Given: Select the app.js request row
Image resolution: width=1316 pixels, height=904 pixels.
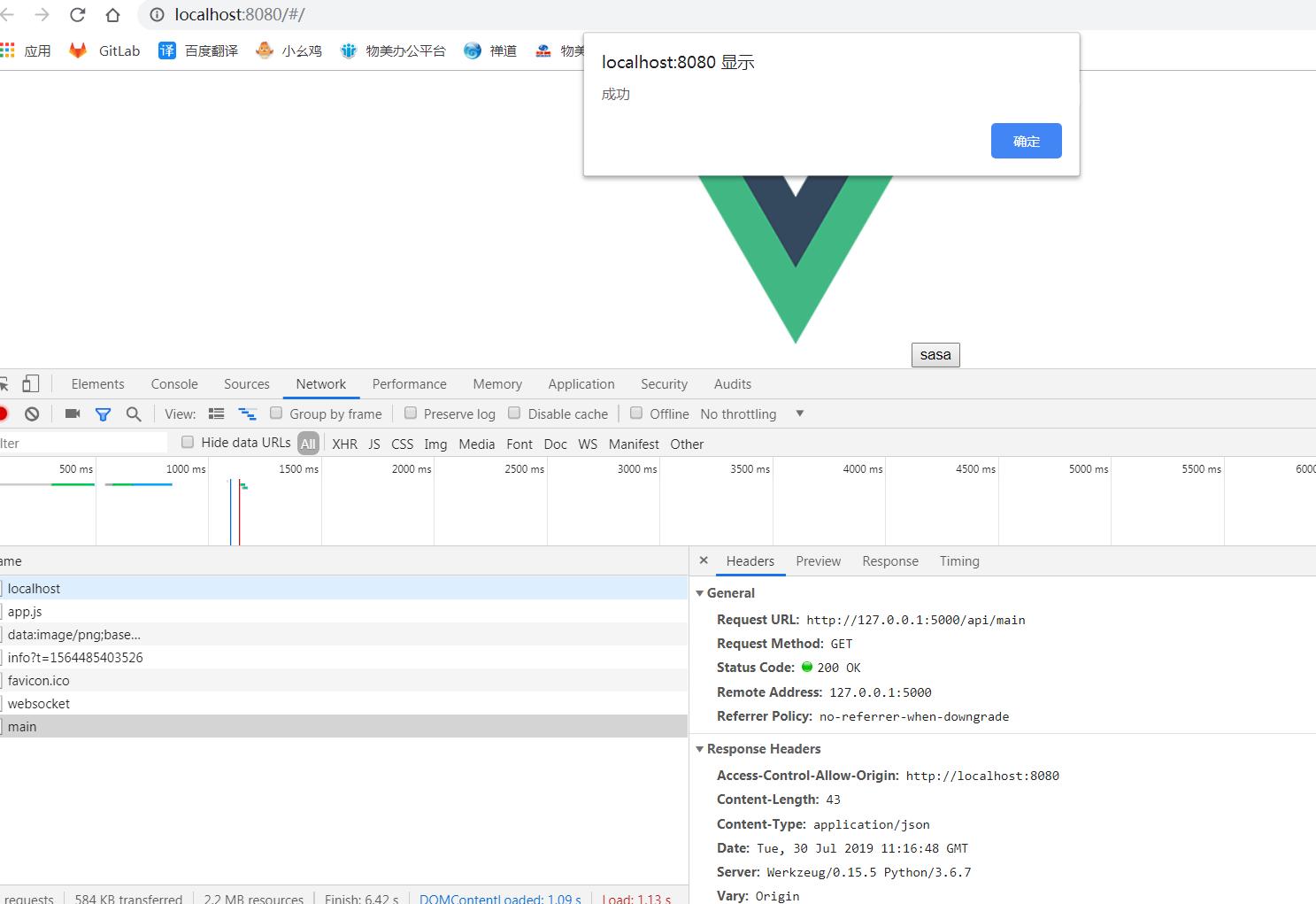Looking at the screenshot, I should [x=343, y=611].
